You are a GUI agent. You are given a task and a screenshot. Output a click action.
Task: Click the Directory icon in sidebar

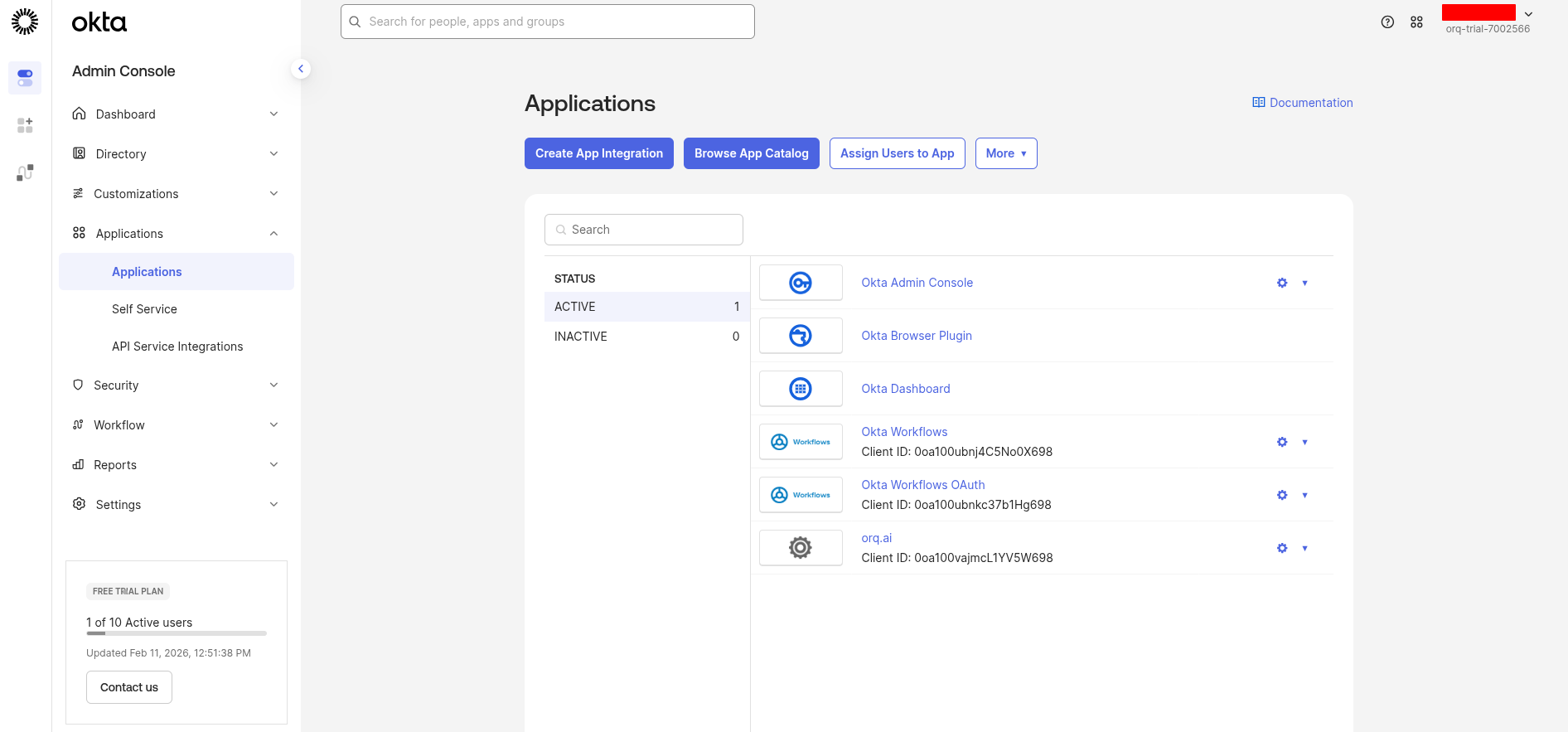[x=79, y=153]
